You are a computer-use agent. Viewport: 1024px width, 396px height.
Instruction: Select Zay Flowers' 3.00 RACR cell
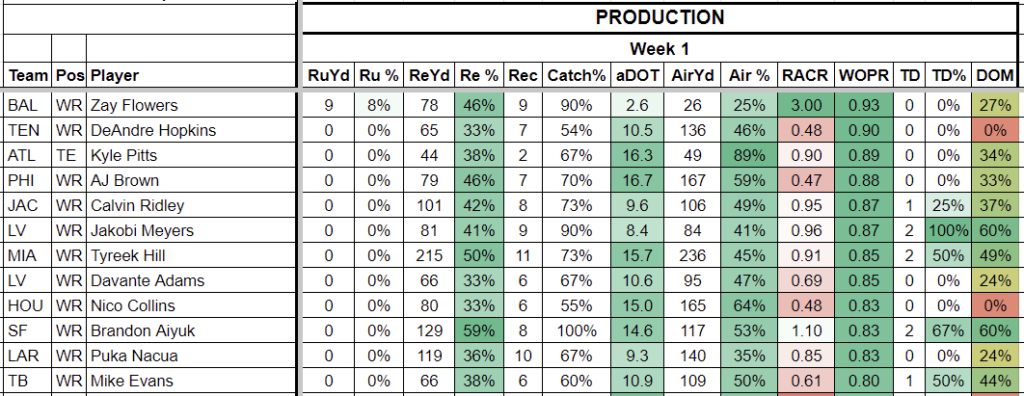806,105
